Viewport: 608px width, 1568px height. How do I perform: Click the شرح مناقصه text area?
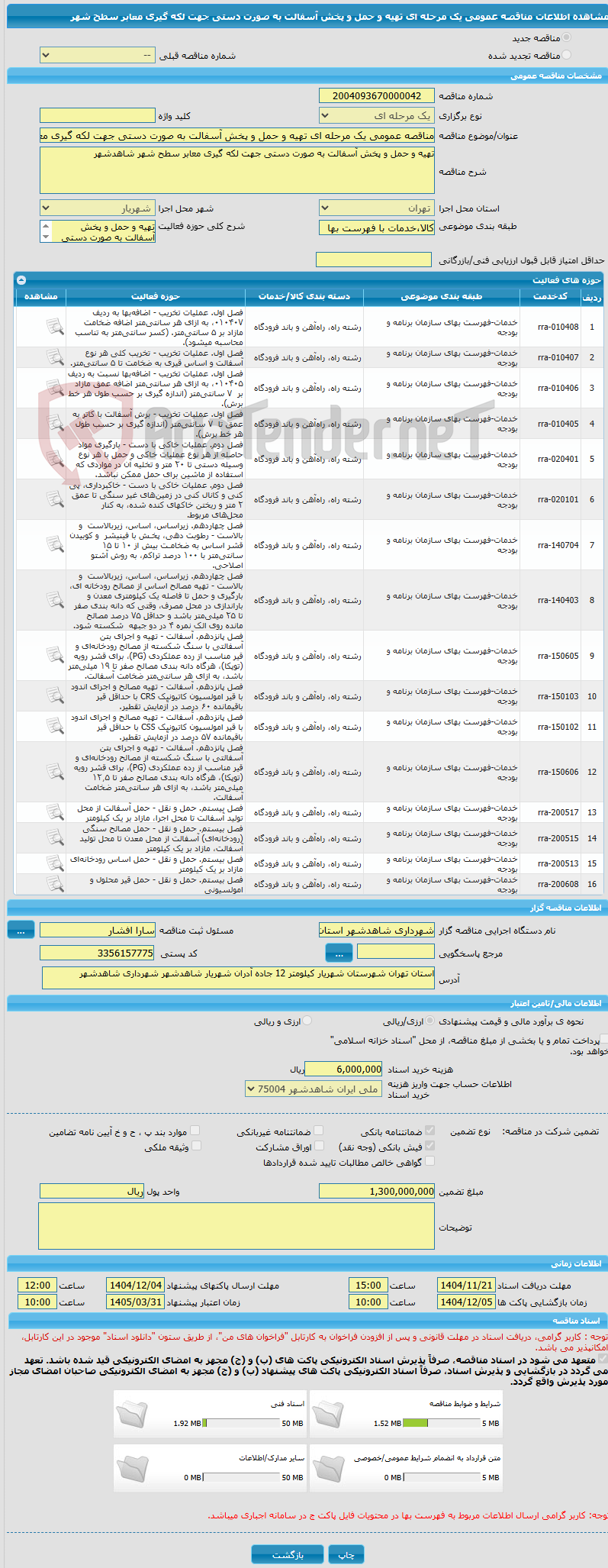[237, 170]
